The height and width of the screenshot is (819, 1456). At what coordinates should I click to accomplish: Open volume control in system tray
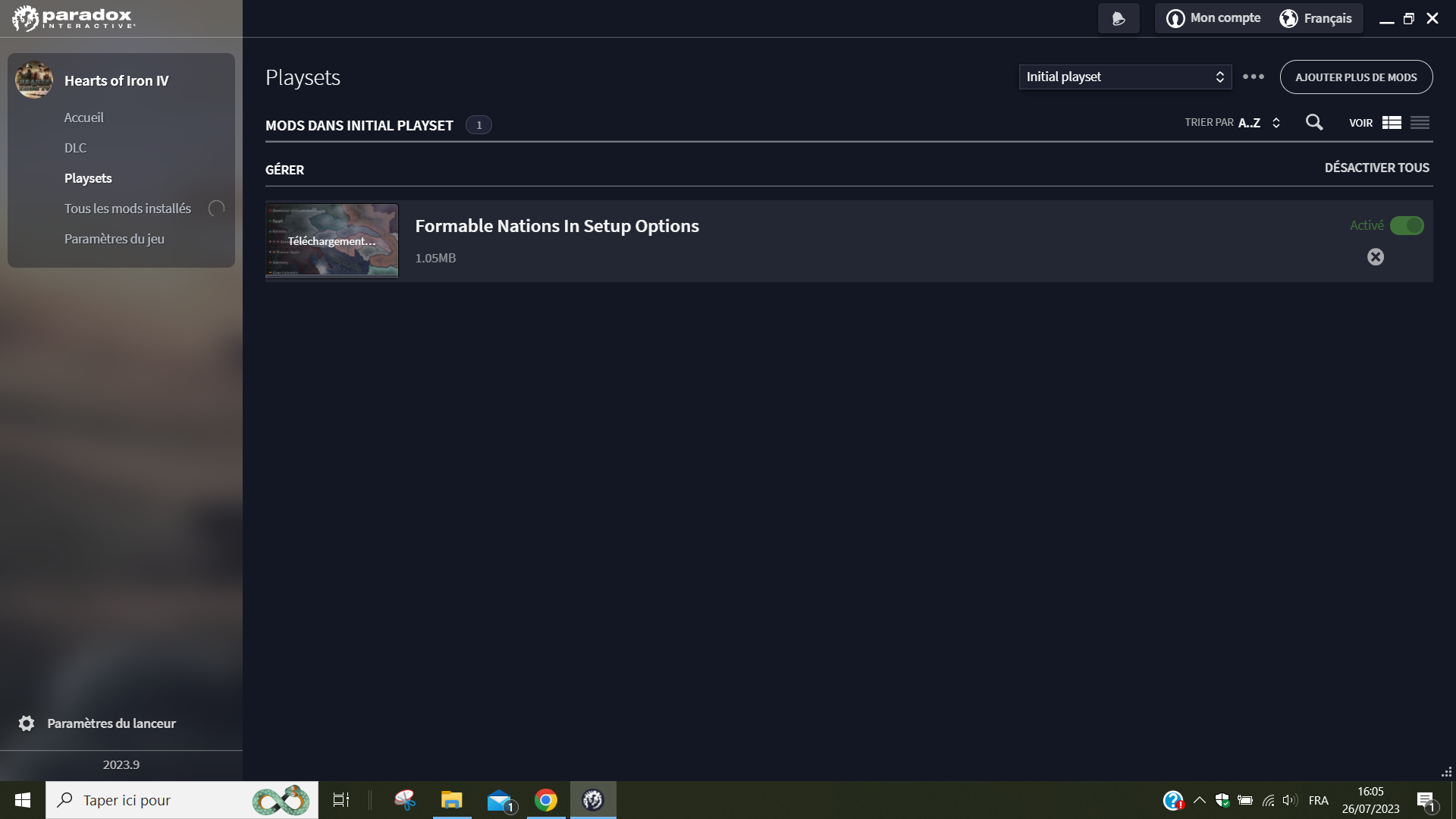[1290, 800]
